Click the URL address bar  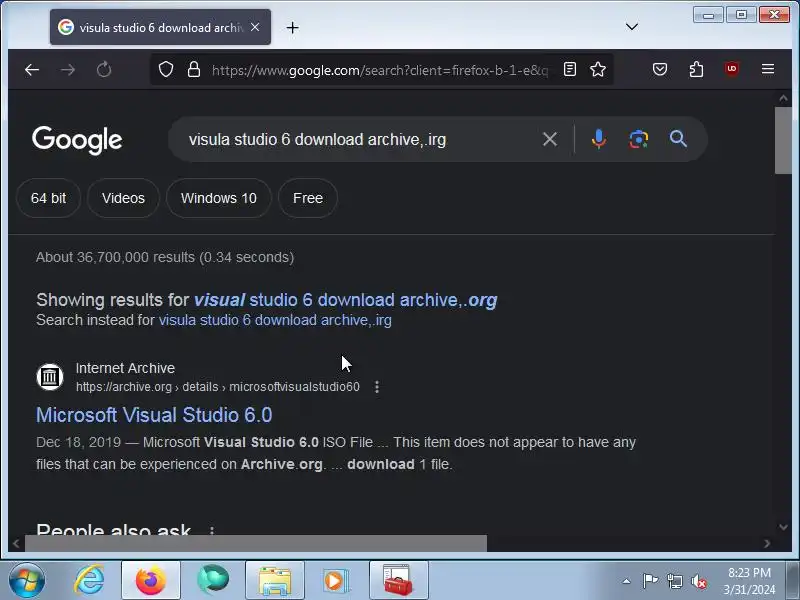380,70
